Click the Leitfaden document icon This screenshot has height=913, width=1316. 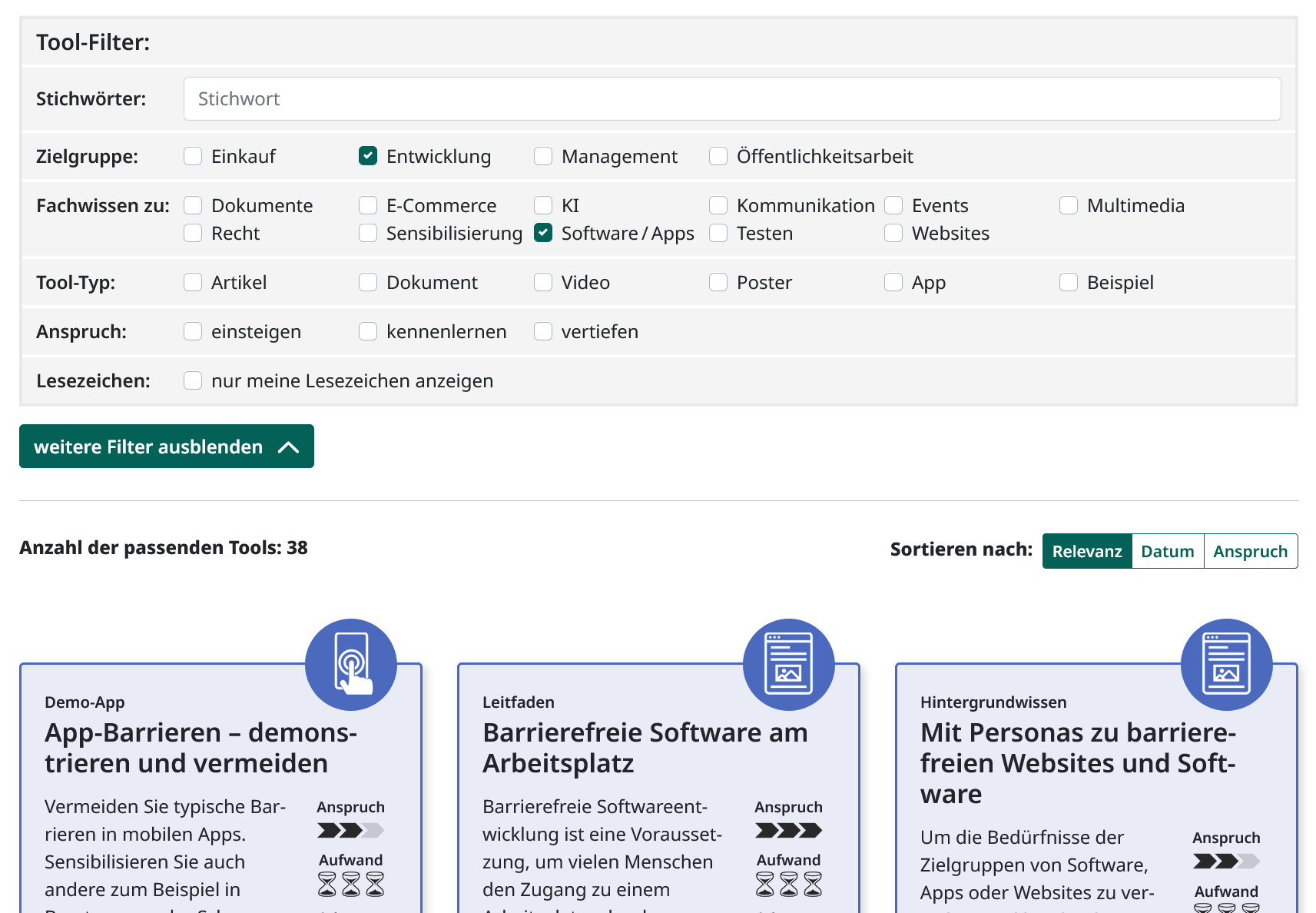[x=789, y=665]
